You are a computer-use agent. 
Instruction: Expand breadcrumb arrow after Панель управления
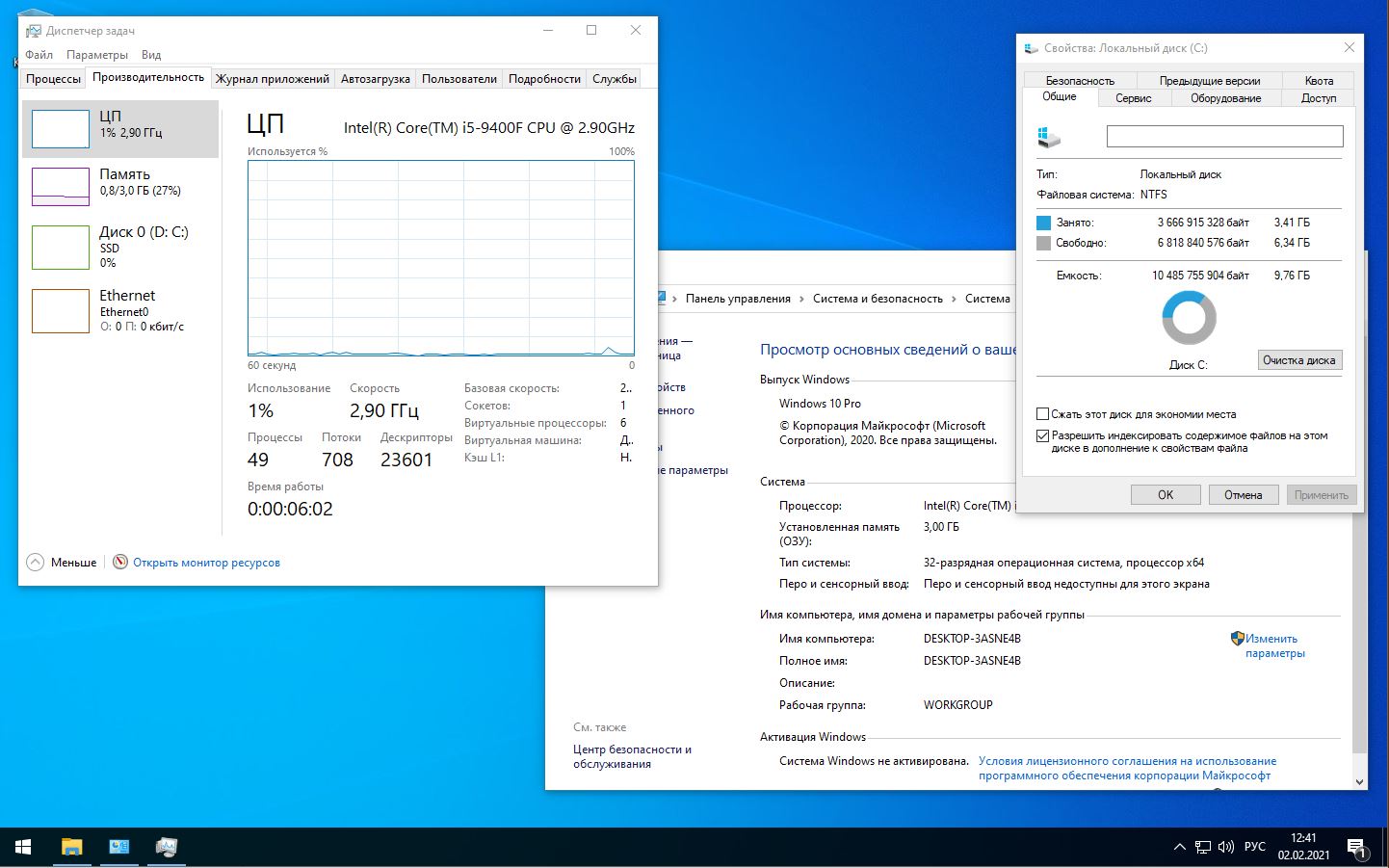pos(801,299)
